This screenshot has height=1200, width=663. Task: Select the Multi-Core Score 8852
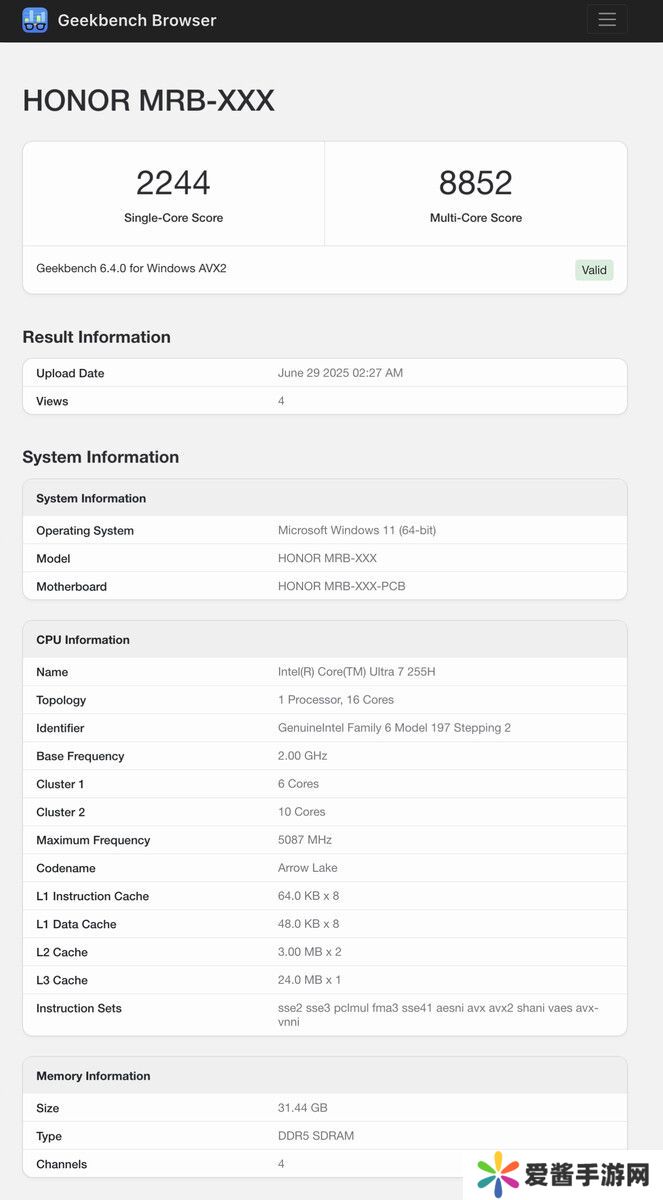[475, 183]
